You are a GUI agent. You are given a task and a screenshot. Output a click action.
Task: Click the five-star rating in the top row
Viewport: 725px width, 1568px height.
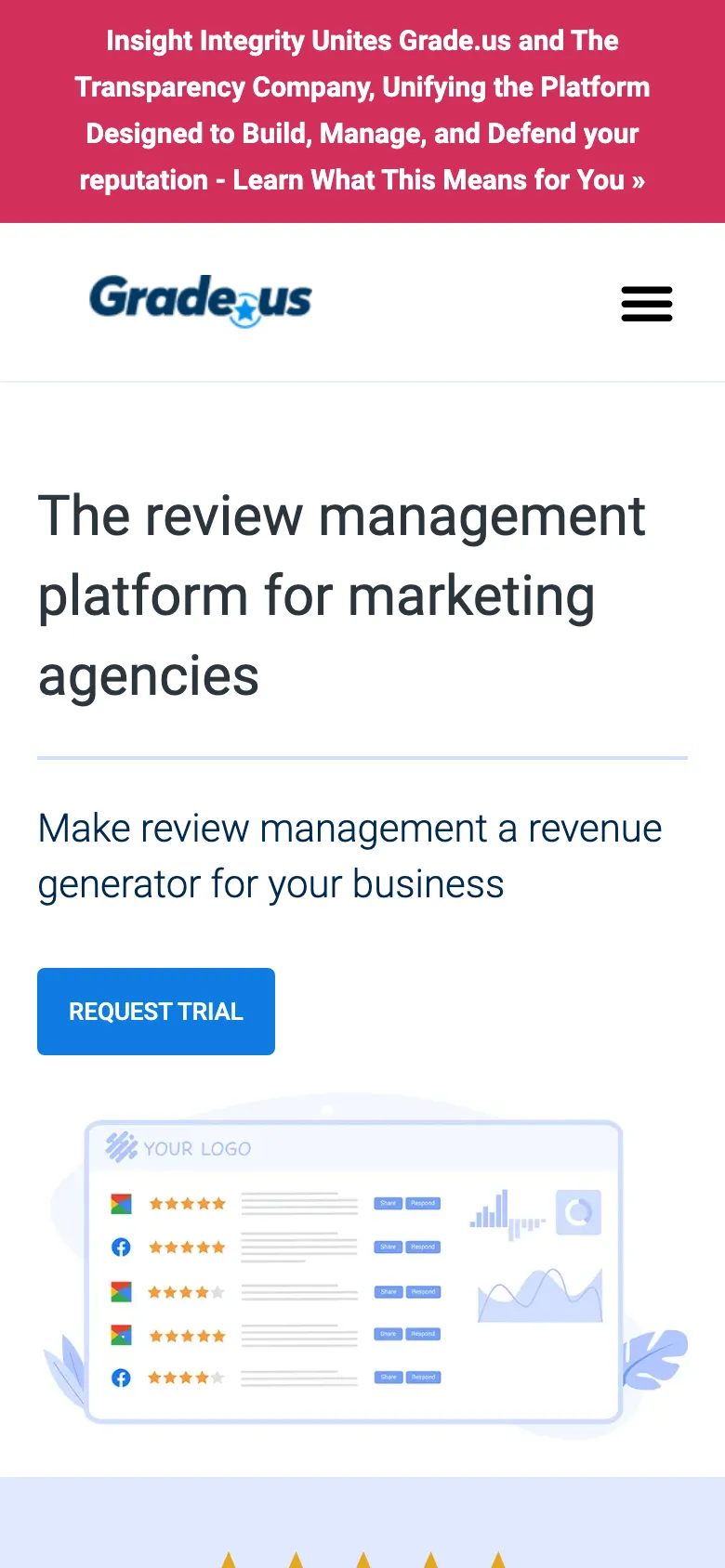tap(187, 1204)
